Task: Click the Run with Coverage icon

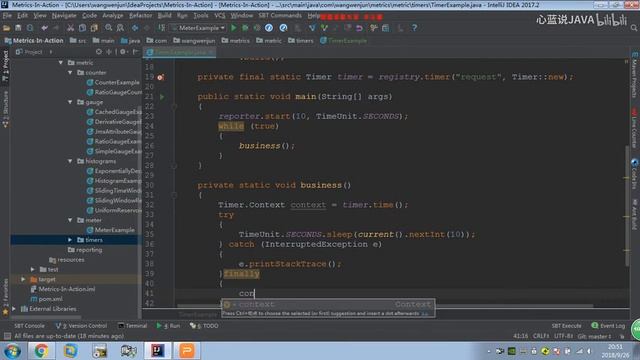Action: tap(257, 28)
